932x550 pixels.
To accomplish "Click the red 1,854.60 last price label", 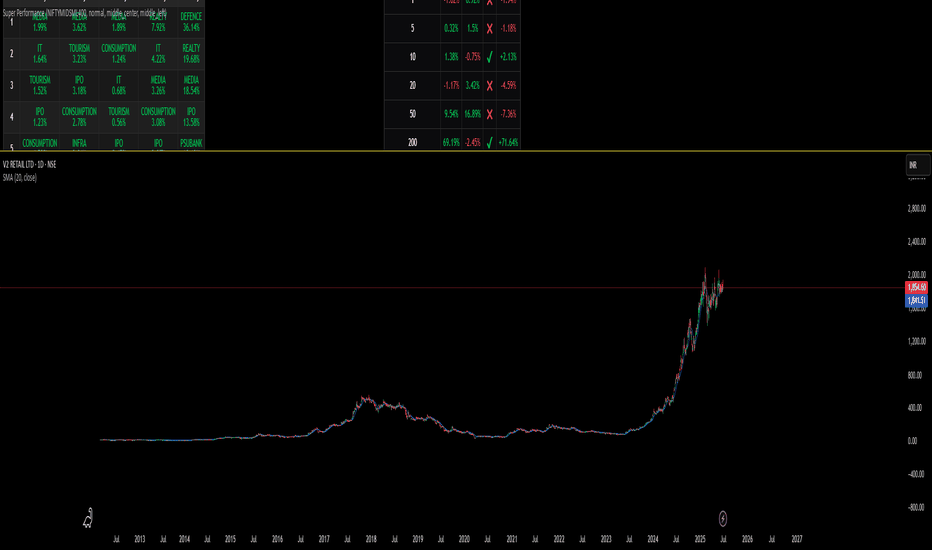I will coord(917,287).
